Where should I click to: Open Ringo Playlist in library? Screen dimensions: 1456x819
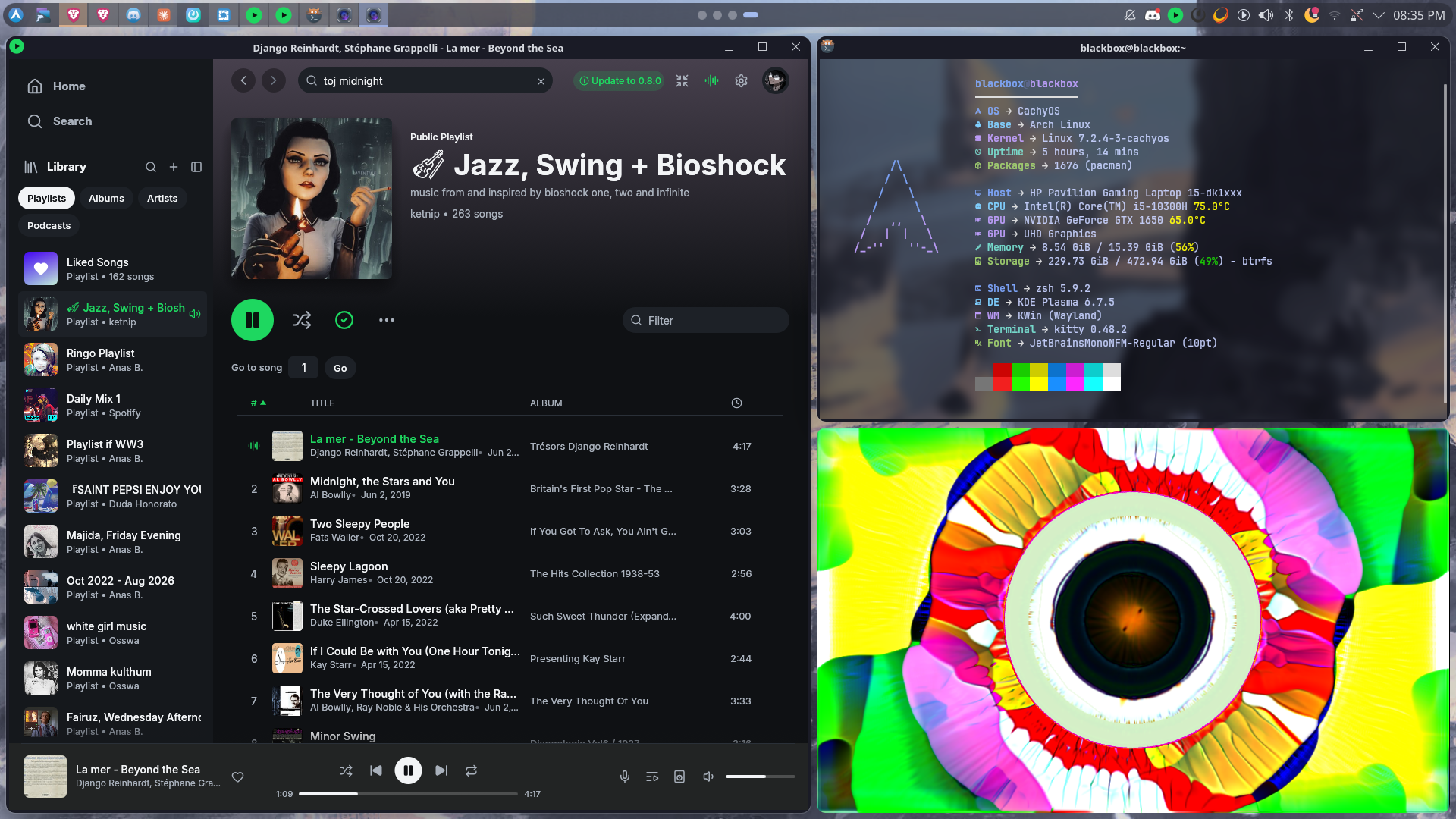pyautogui.click(x=112, y=359)
